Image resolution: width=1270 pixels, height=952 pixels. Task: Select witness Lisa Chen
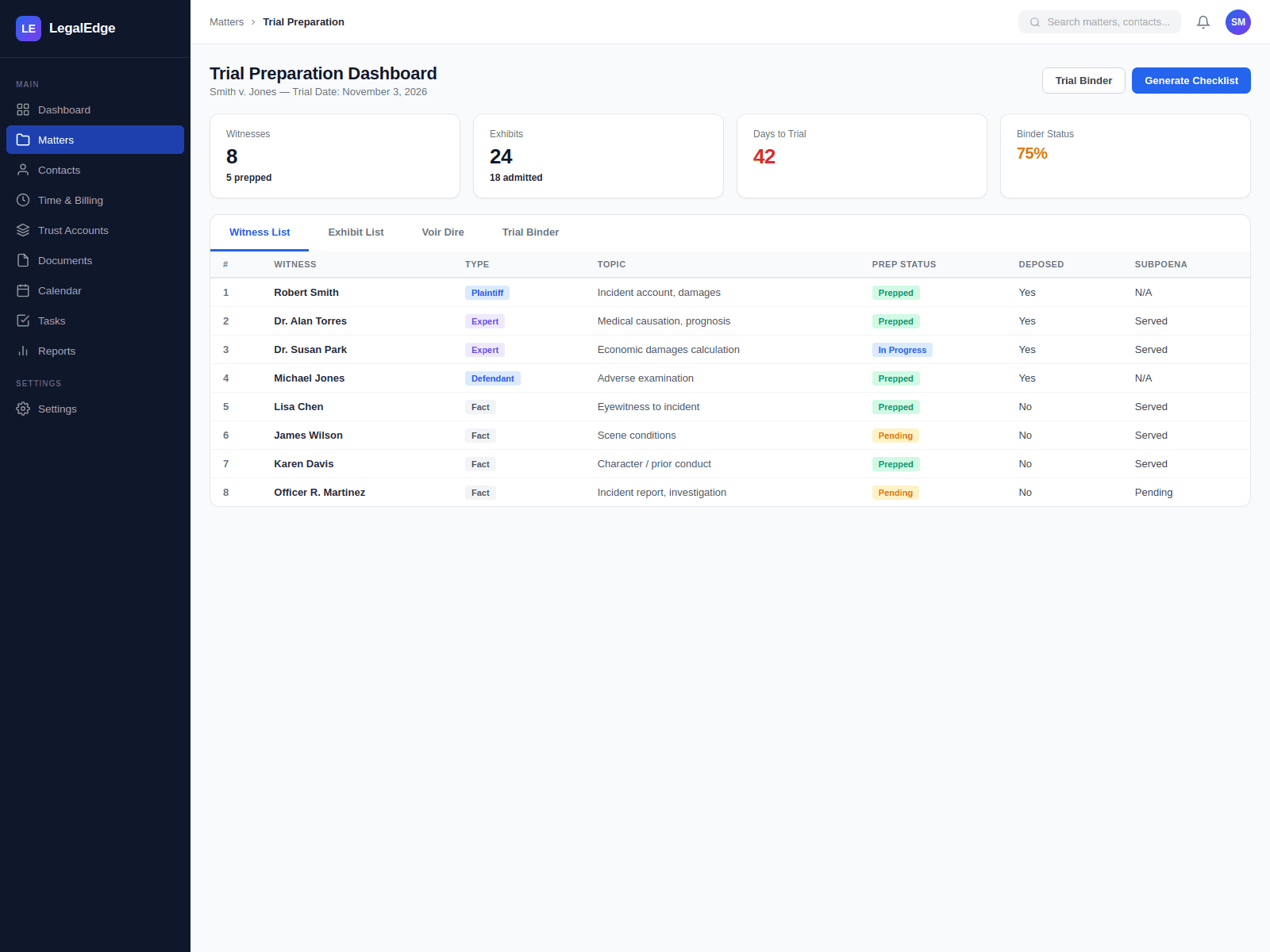click(x=298, y=407)
